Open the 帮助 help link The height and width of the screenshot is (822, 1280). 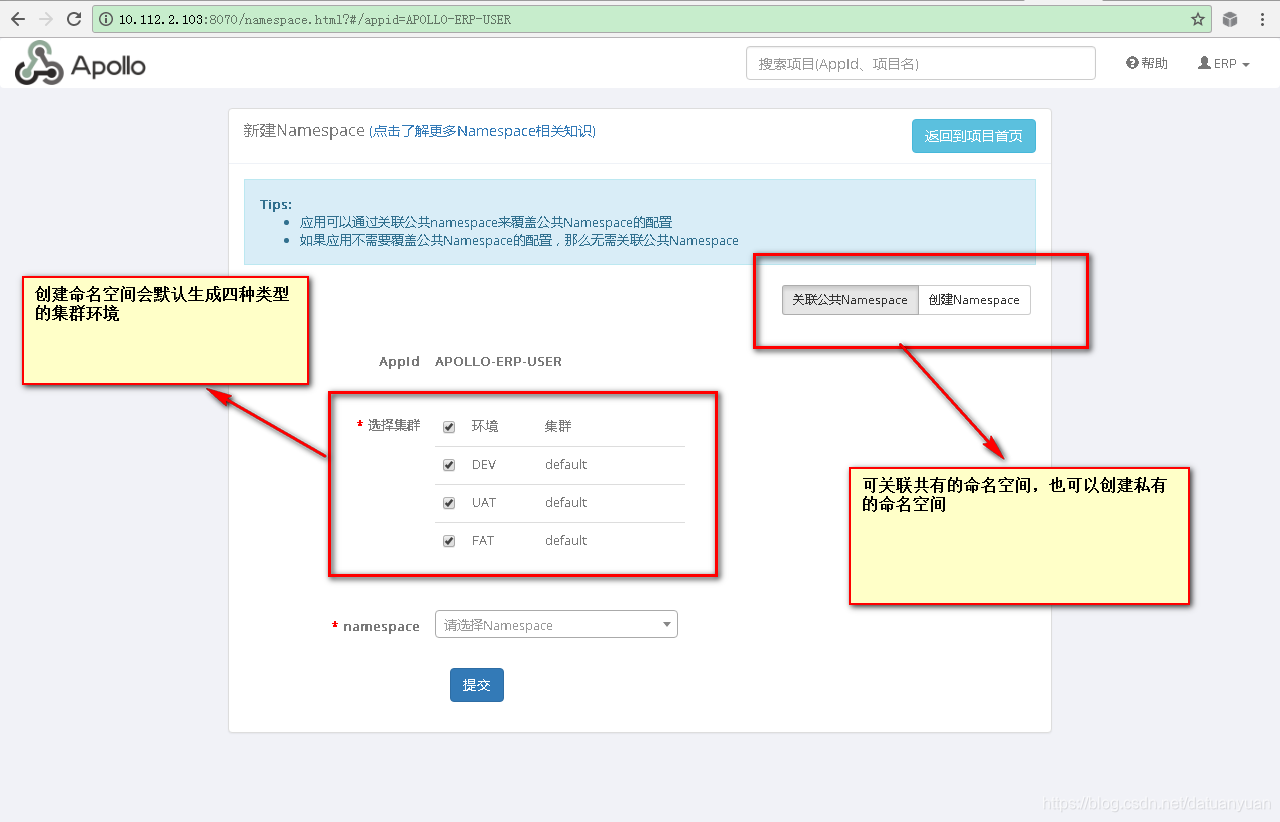1147,63
